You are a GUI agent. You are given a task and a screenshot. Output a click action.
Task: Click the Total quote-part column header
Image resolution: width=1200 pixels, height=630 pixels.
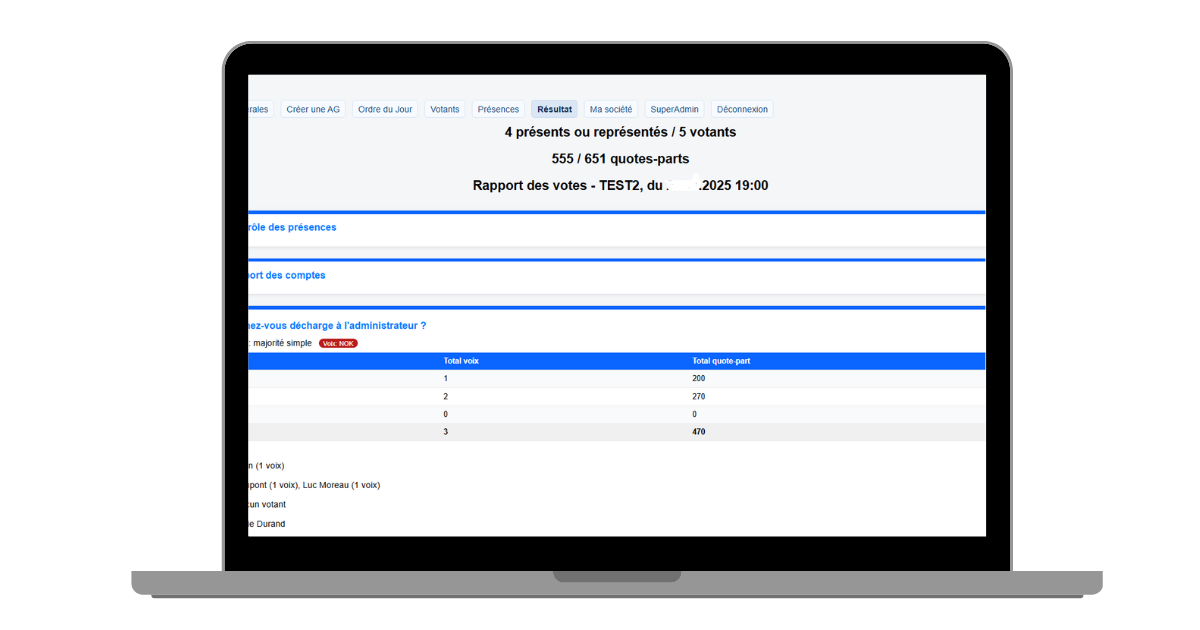pos(720,360)
